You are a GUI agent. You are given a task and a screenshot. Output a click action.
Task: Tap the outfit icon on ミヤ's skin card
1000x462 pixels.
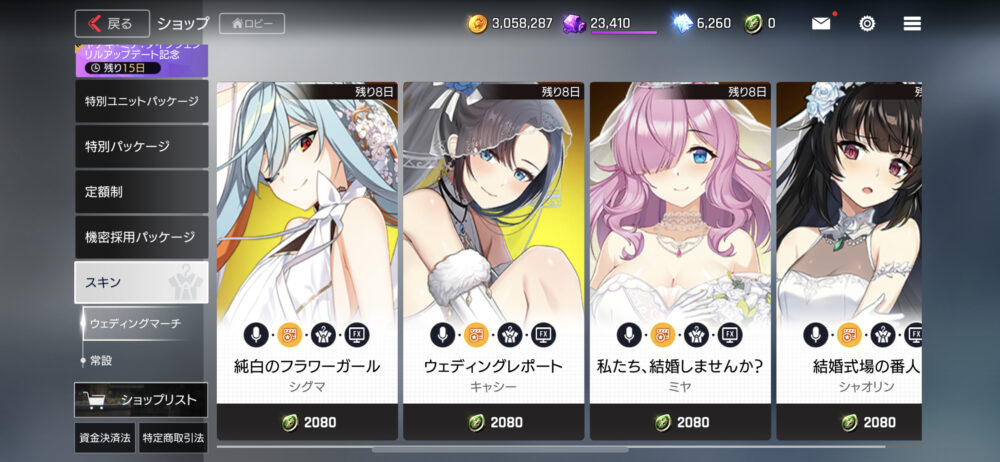696,334
